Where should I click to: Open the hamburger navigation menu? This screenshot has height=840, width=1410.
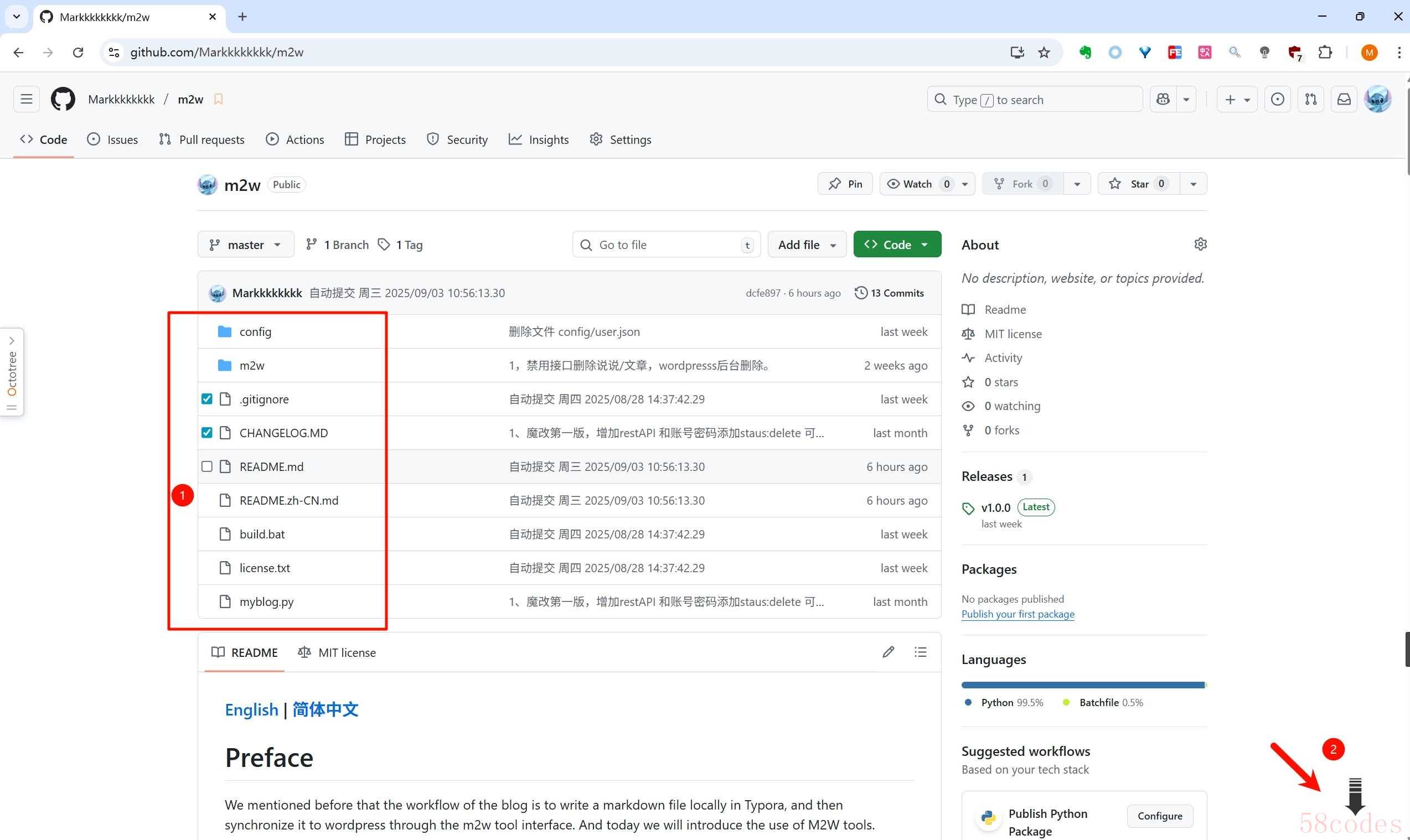[27, 100]
